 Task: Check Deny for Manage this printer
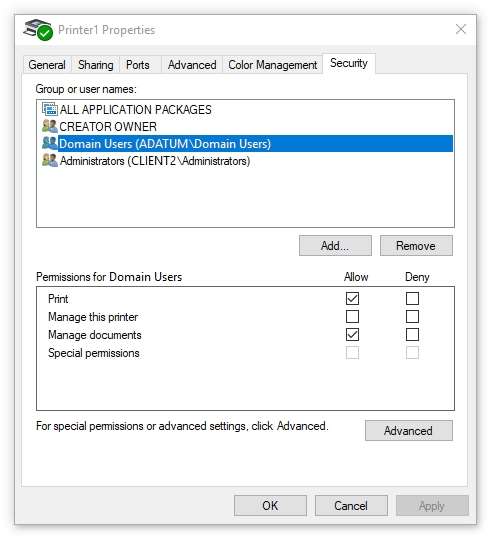click(x=412, y=316)
